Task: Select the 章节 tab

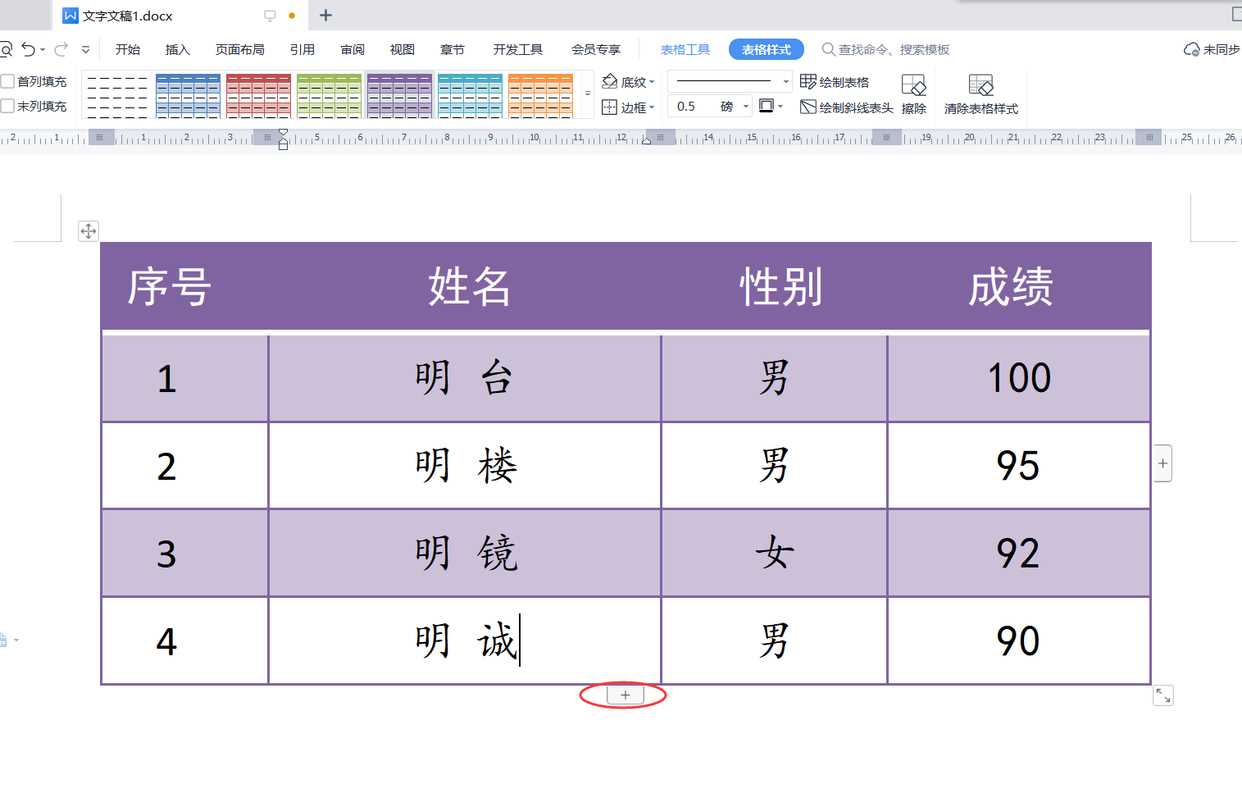Action: point(452,49)
